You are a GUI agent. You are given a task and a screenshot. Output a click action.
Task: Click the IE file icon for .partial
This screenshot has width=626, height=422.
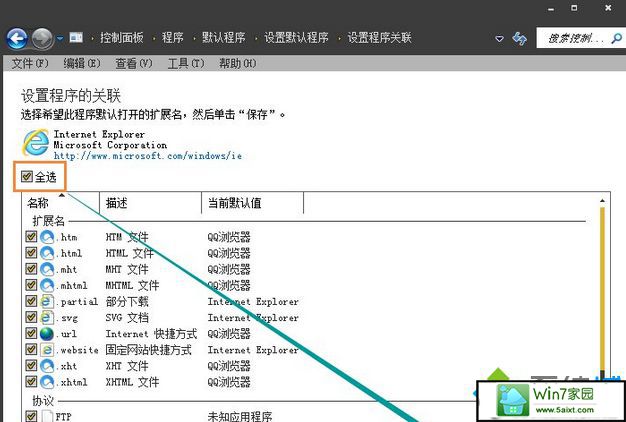pyautogui.click(x=47, y=301)
